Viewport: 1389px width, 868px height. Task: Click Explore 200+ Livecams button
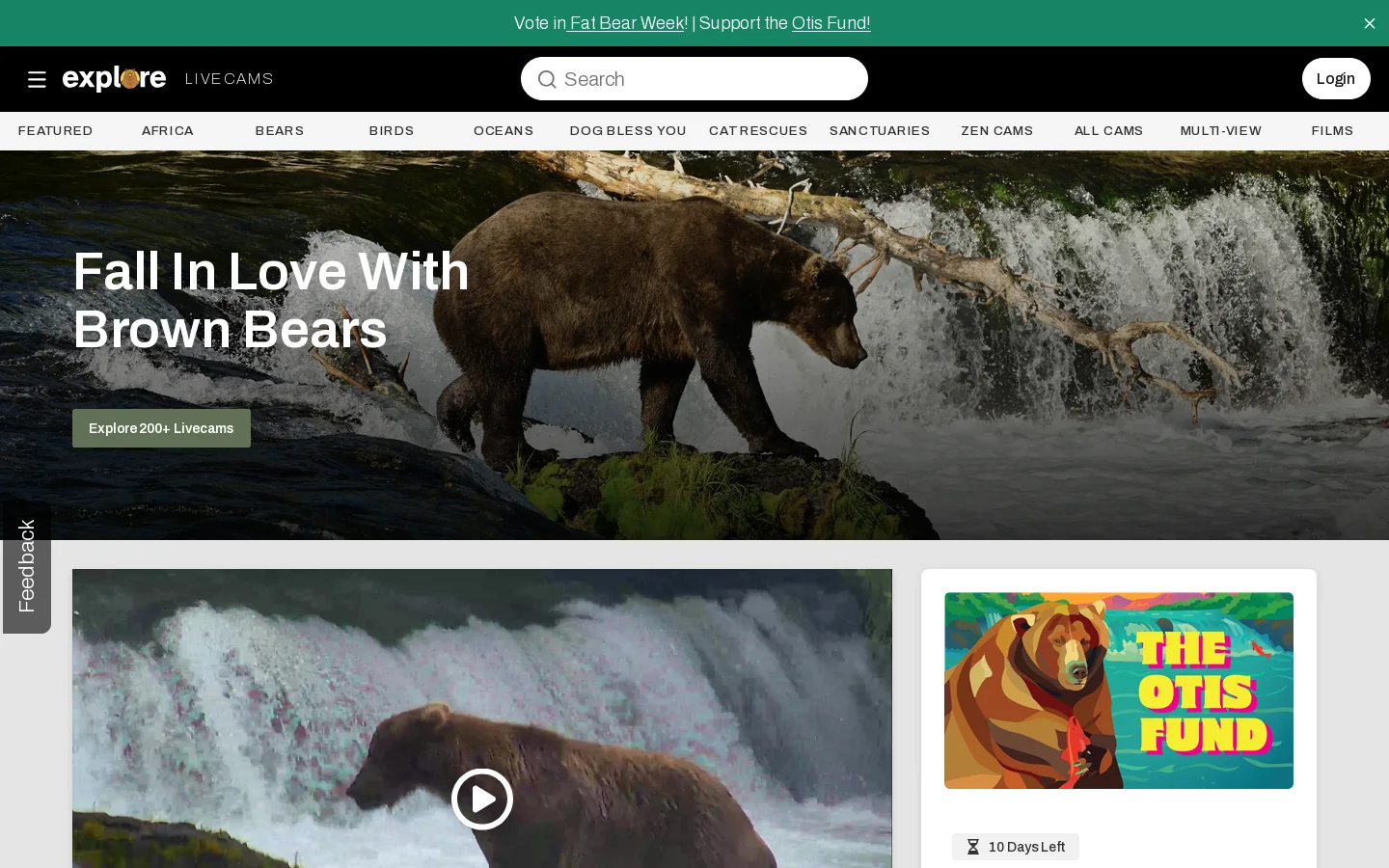point(161,428)
